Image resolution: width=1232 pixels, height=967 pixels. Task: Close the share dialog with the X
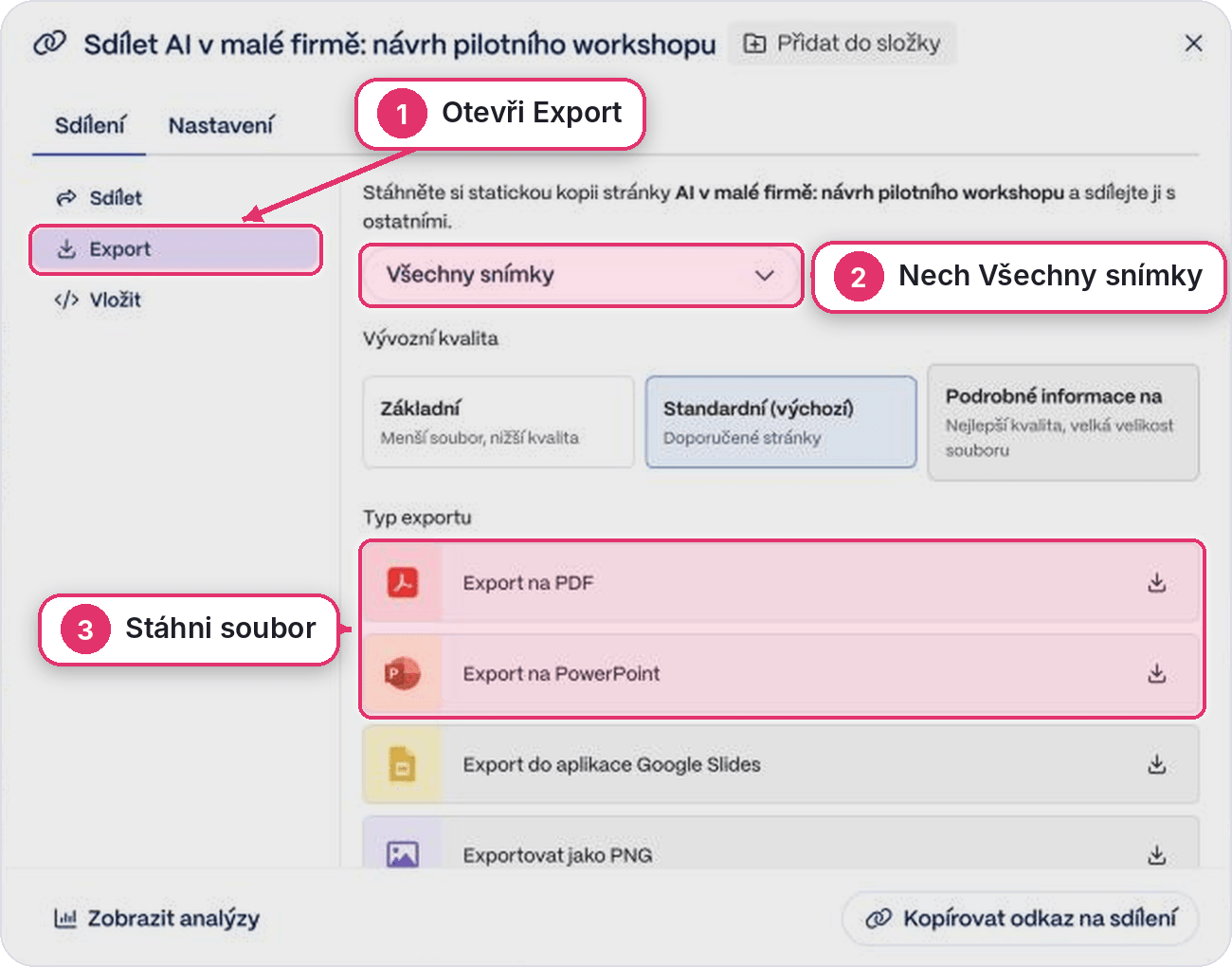1193,44
